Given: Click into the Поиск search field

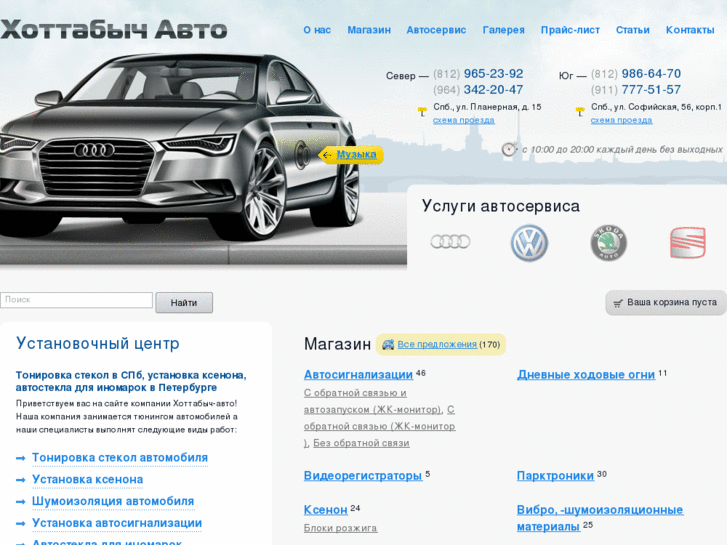Looking at the screenshot, I should 76,300.
